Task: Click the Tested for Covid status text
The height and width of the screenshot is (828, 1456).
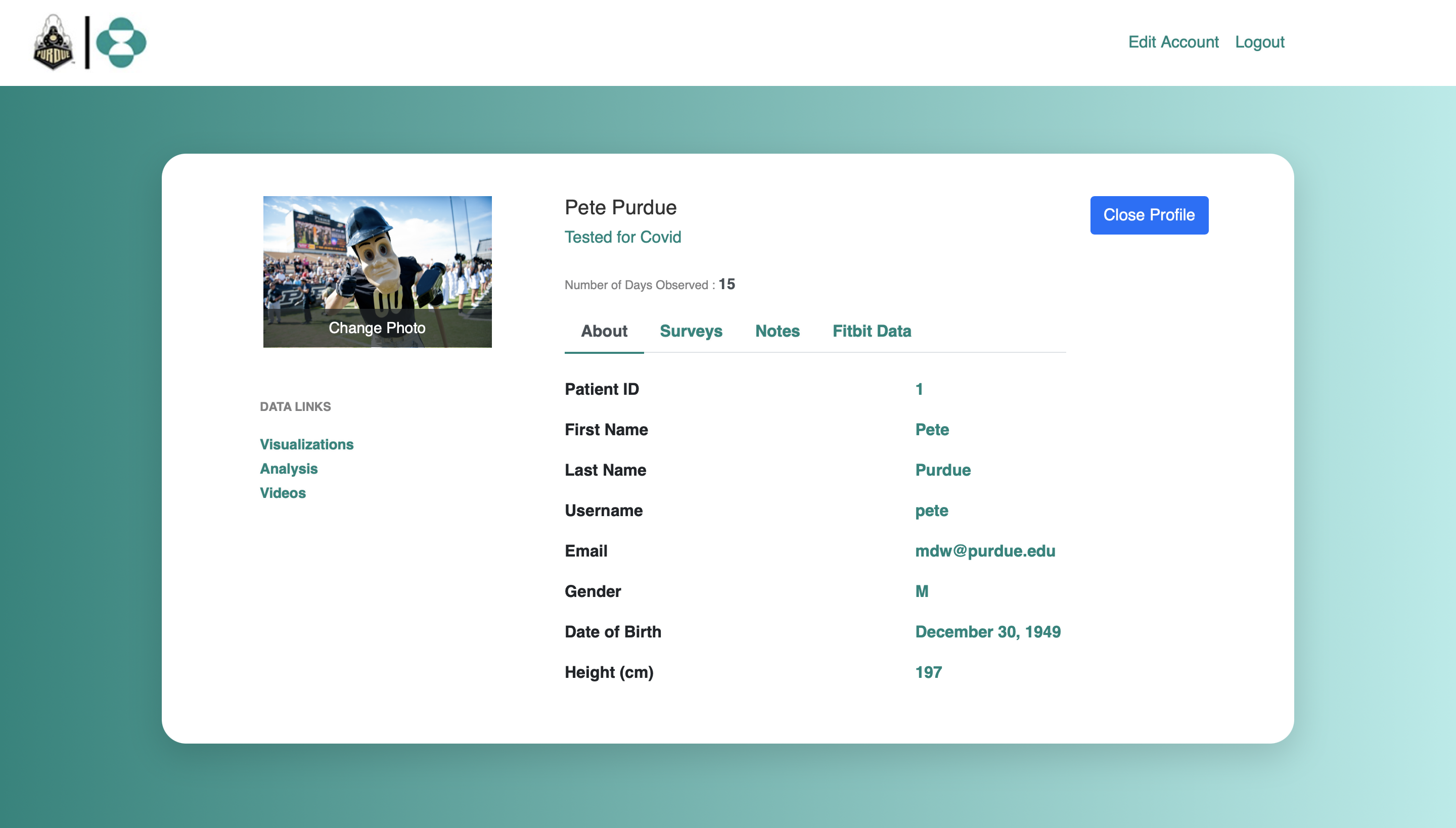Action: click(622, 237)
